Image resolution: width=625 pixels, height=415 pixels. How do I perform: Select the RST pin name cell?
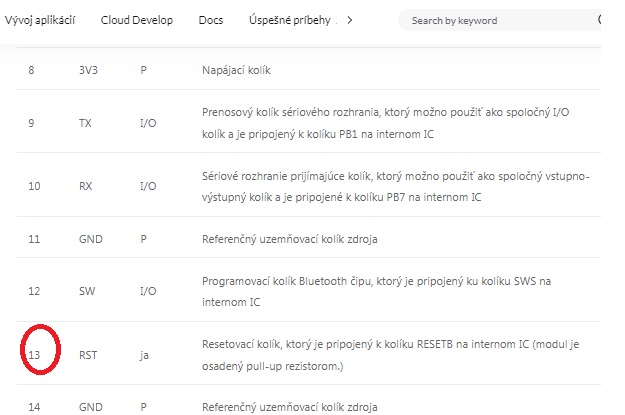point(88,354)
